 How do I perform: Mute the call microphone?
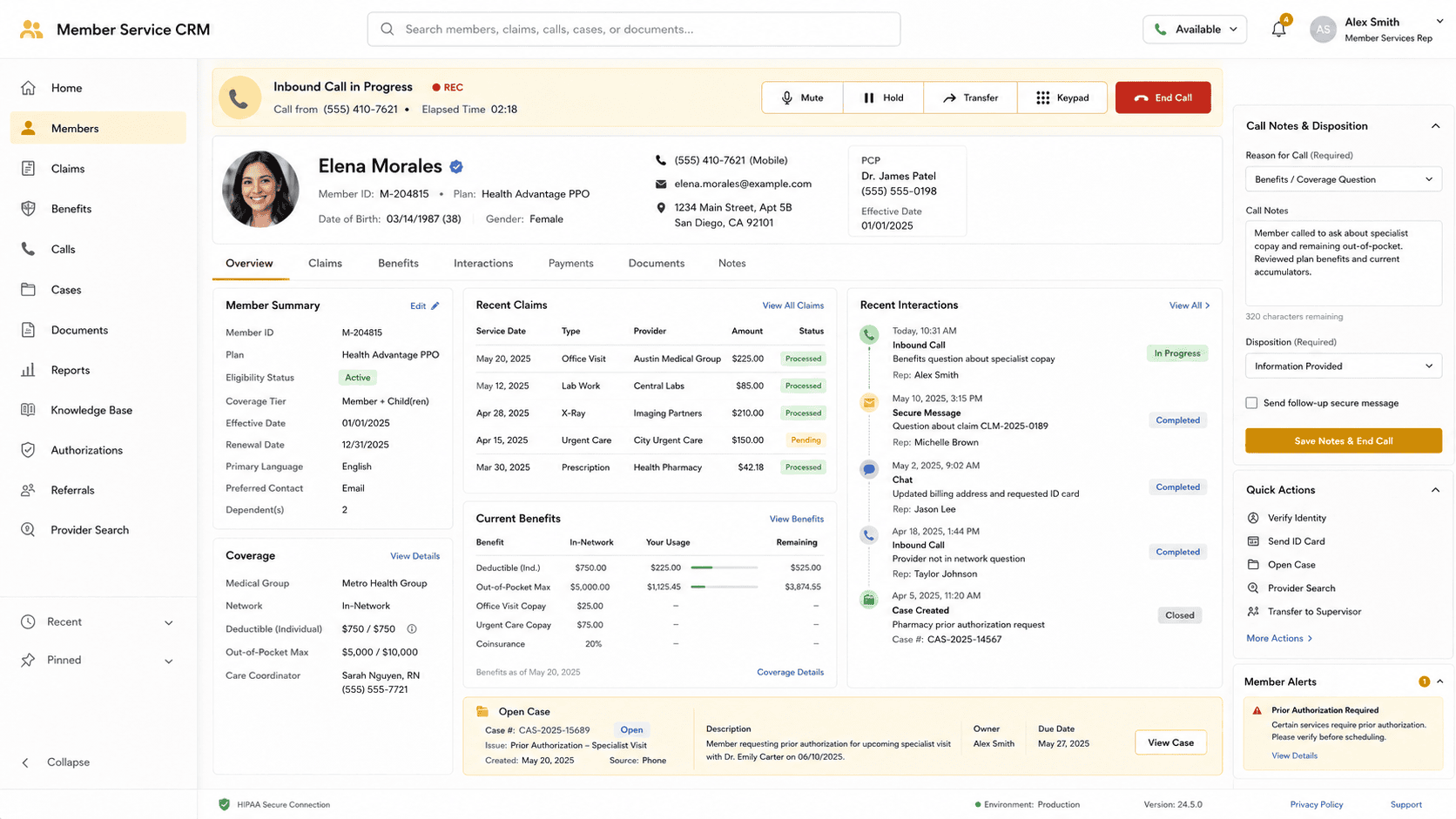(x=802, y=97)
